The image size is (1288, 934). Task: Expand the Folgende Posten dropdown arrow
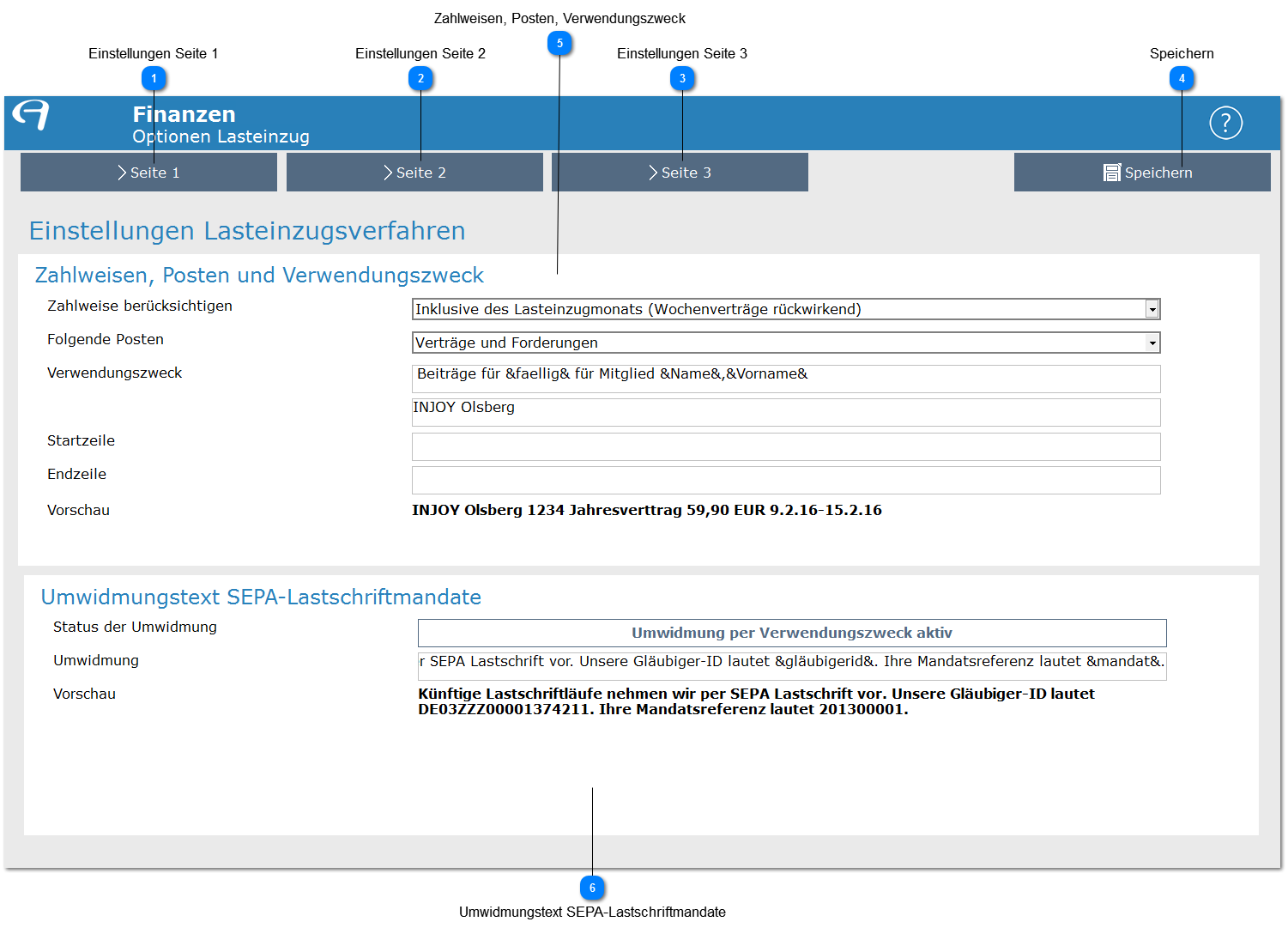point(1152,343)
